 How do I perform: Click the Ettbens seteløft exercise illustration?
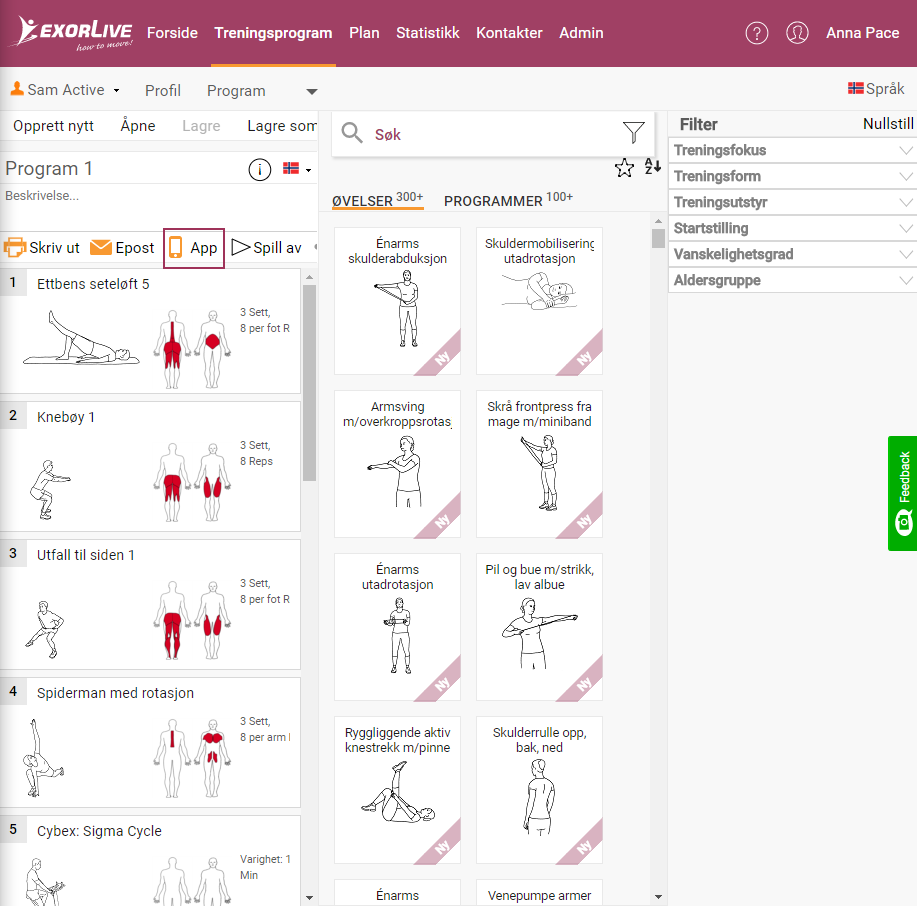click(81, 339)
